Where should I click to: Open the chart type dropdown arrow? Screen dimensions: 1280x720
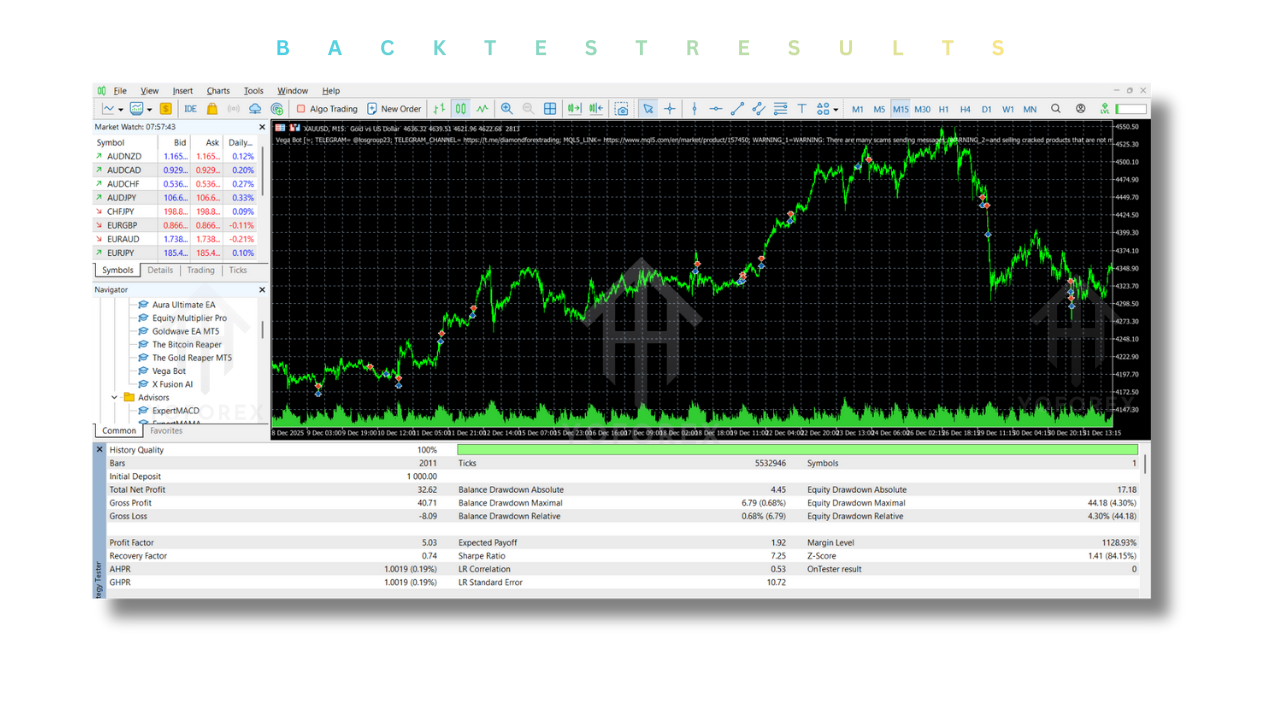point(120,108)
